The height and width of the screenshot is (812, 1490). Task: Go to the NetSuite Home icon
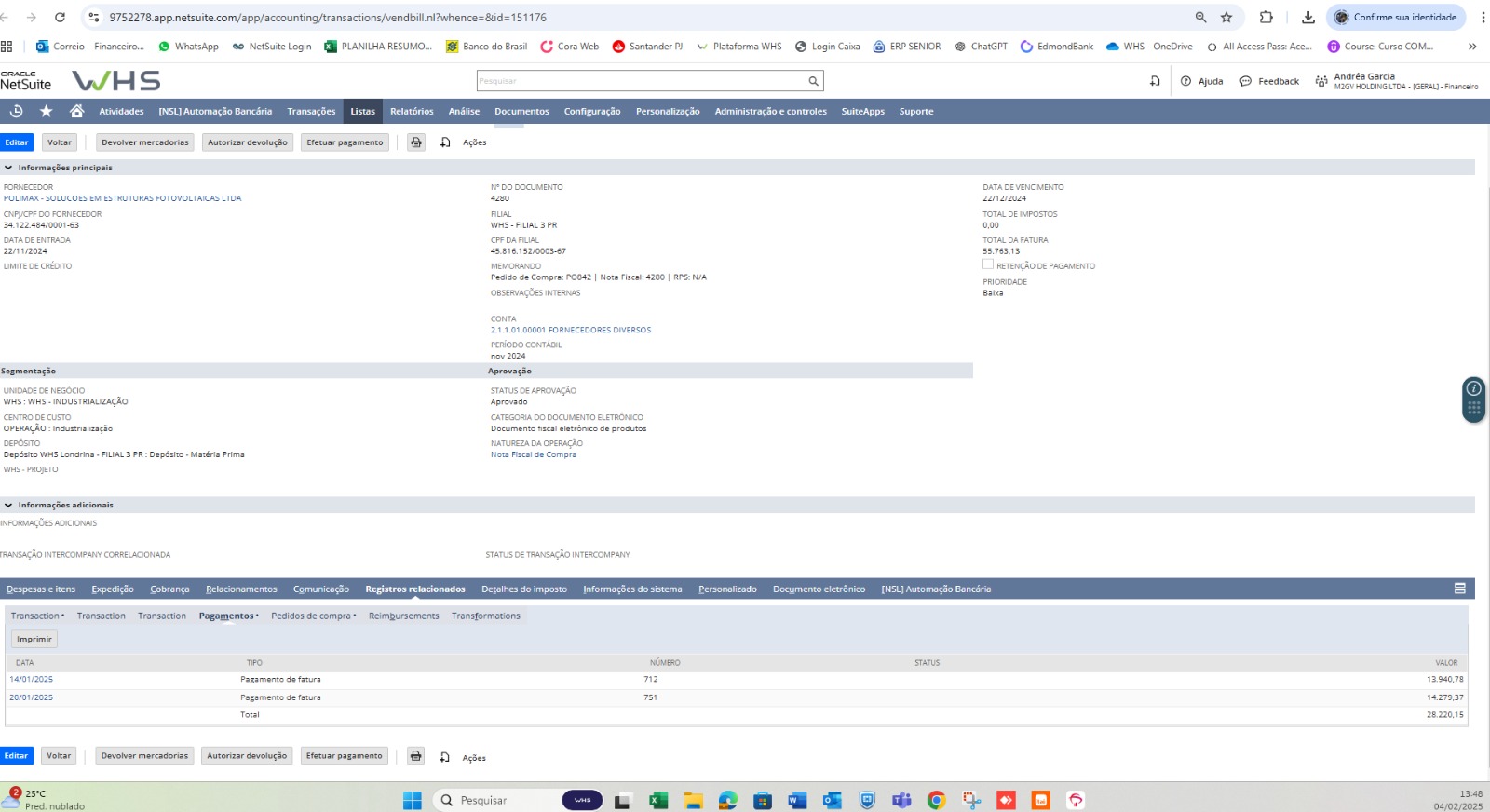point(76,112)
